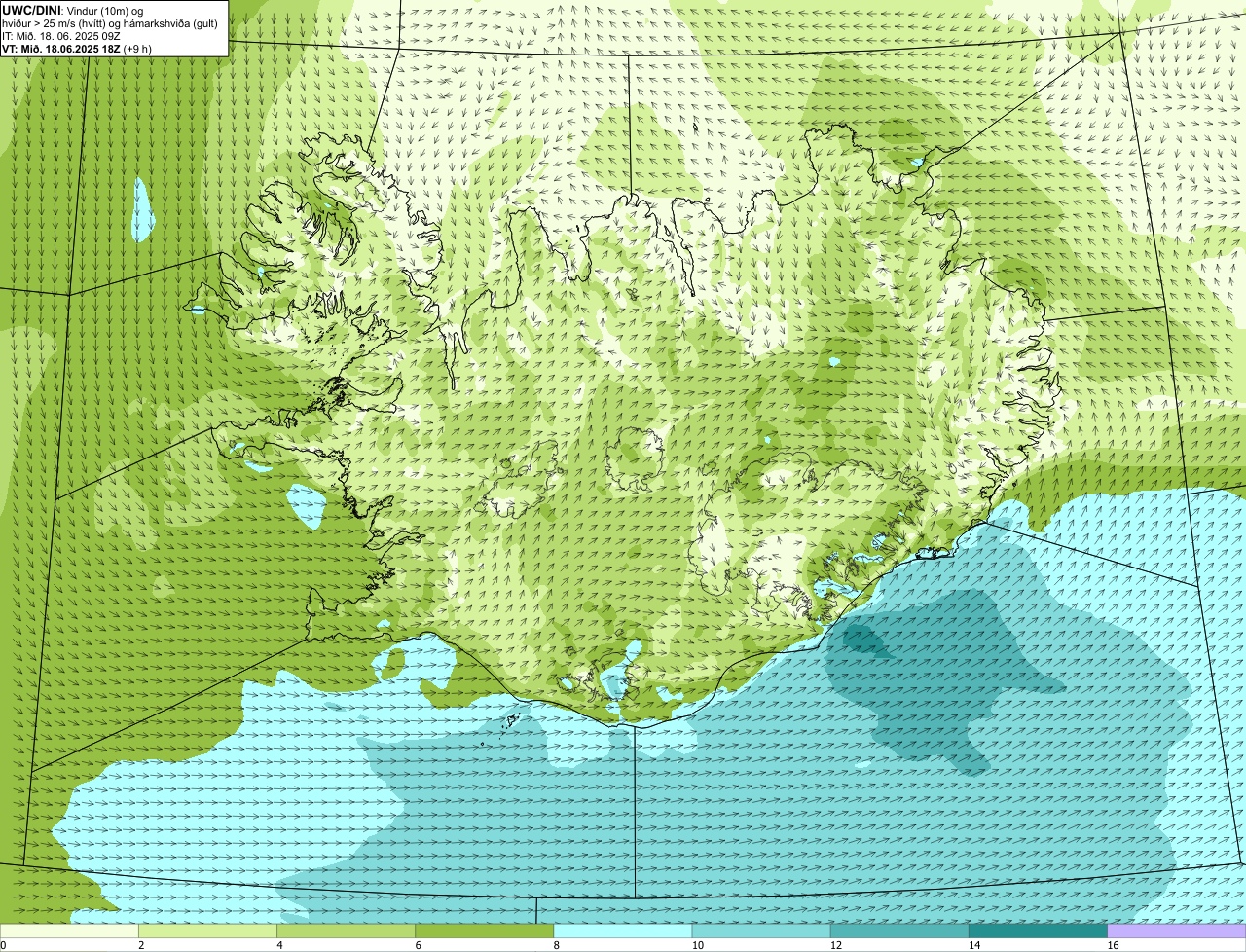Click the legend scale label "4"
Screen dimensions: 1246x952
point(279,945)
